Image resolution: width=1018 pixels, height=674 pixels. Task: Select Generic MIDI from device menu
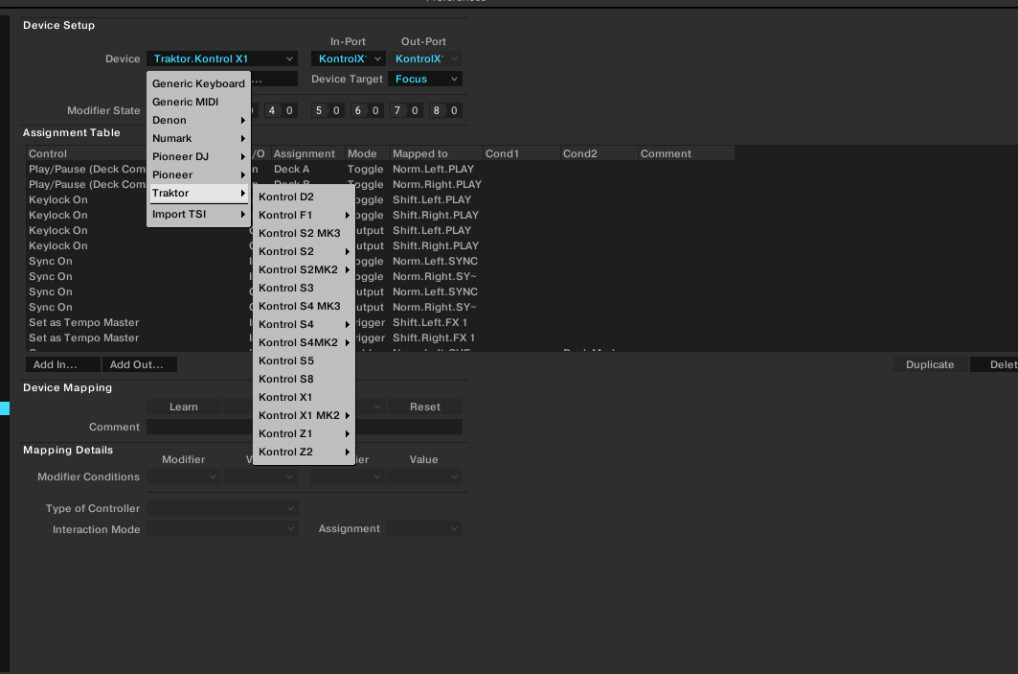pos(198,101)
